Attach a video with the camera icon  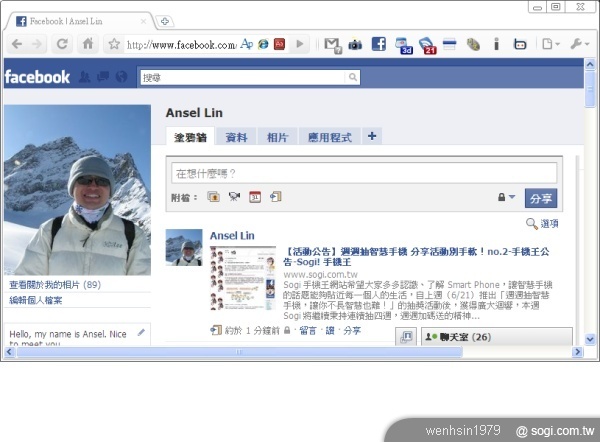click(234, 197)
